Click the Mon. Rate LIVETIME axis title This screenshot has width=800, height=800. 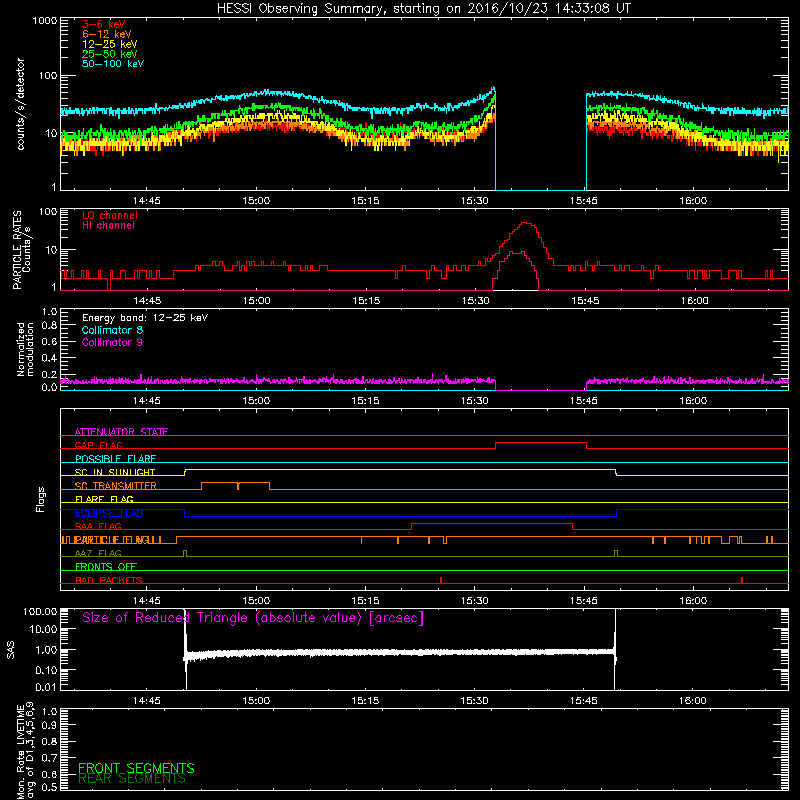(25, 750)
